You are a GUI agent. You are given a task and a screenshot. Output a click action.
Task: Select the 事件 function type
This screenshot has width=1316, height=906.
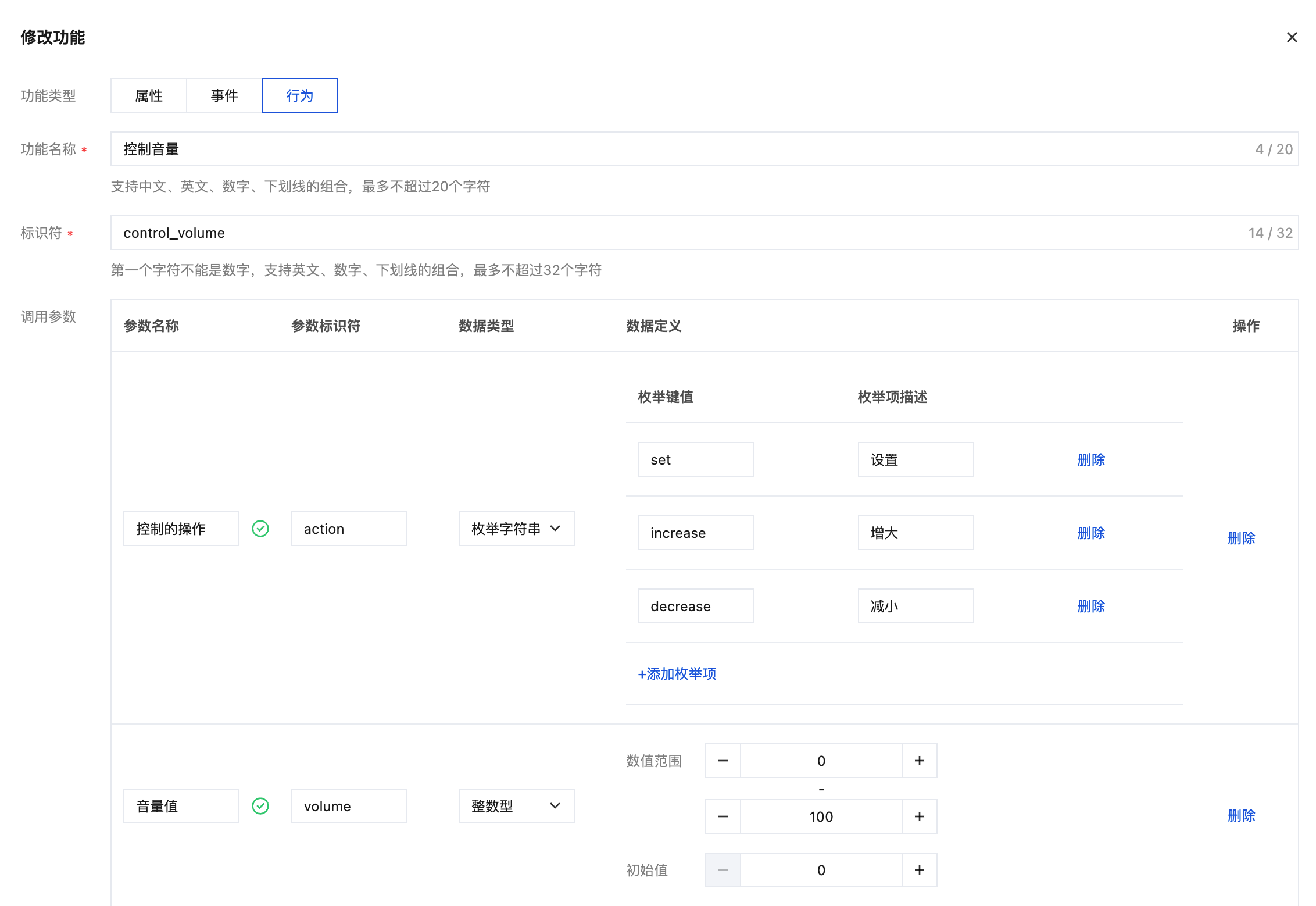[224, 95]
